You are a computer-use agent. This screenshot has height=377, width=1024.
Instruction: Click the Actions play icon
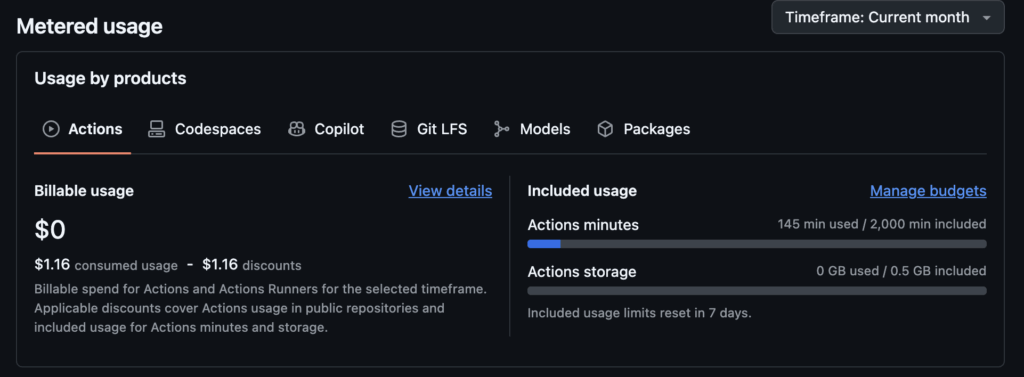51,129
